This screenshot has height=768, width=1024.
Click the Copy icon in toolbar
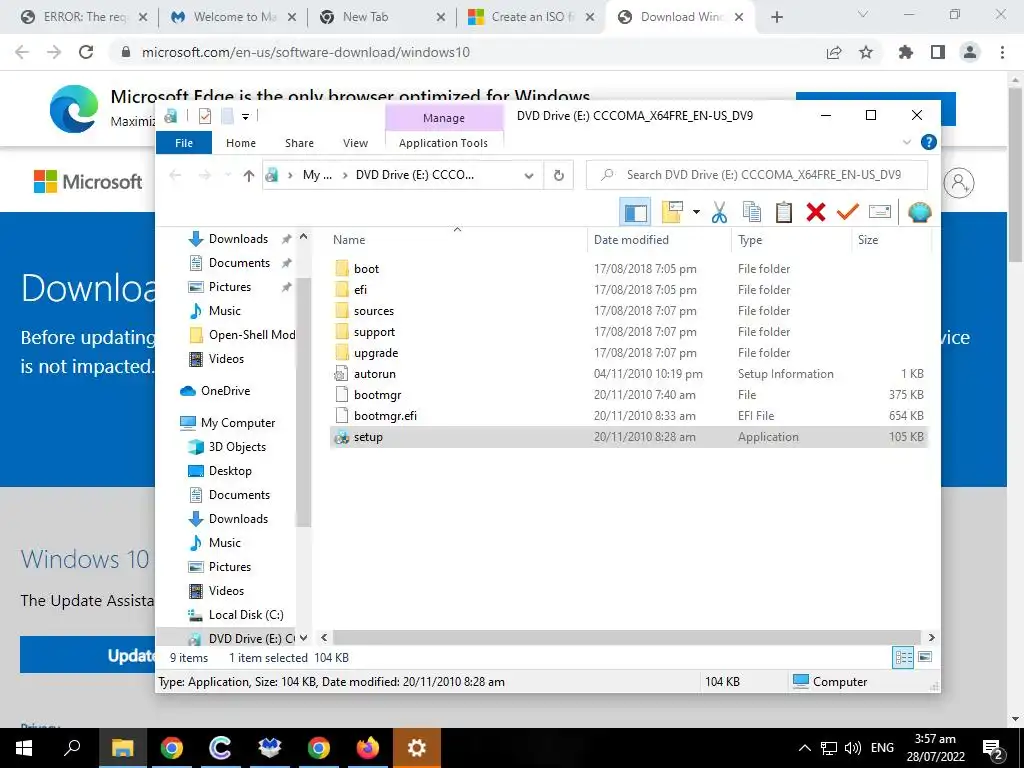click(x=752, y=212)
